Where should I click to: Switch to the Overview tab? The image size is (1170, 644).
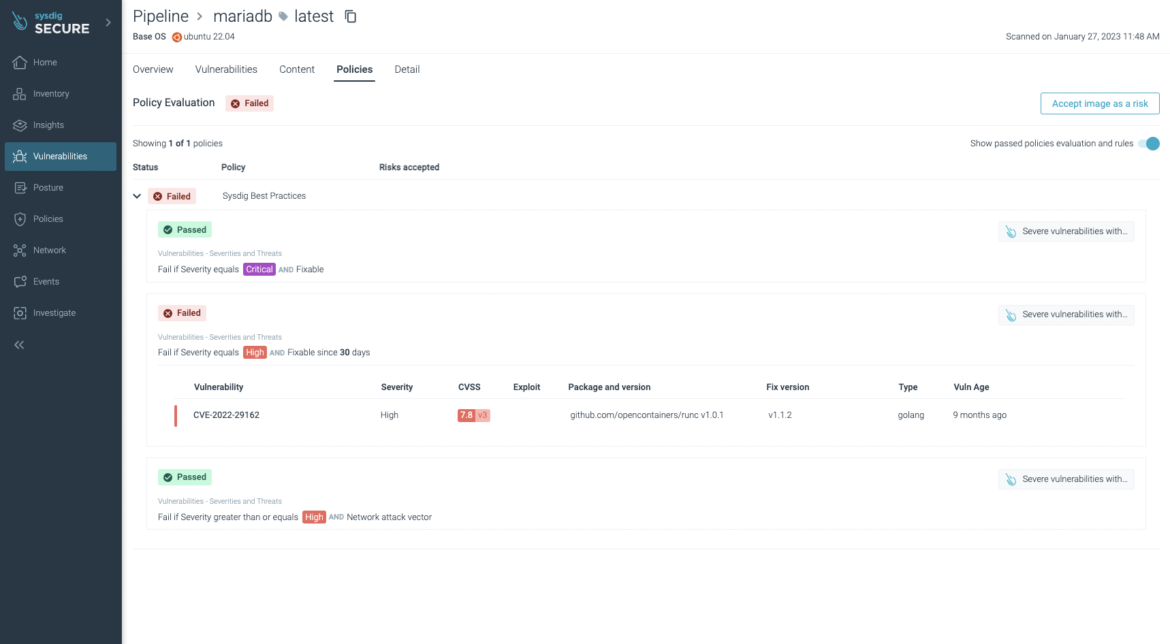coord(153,69)
